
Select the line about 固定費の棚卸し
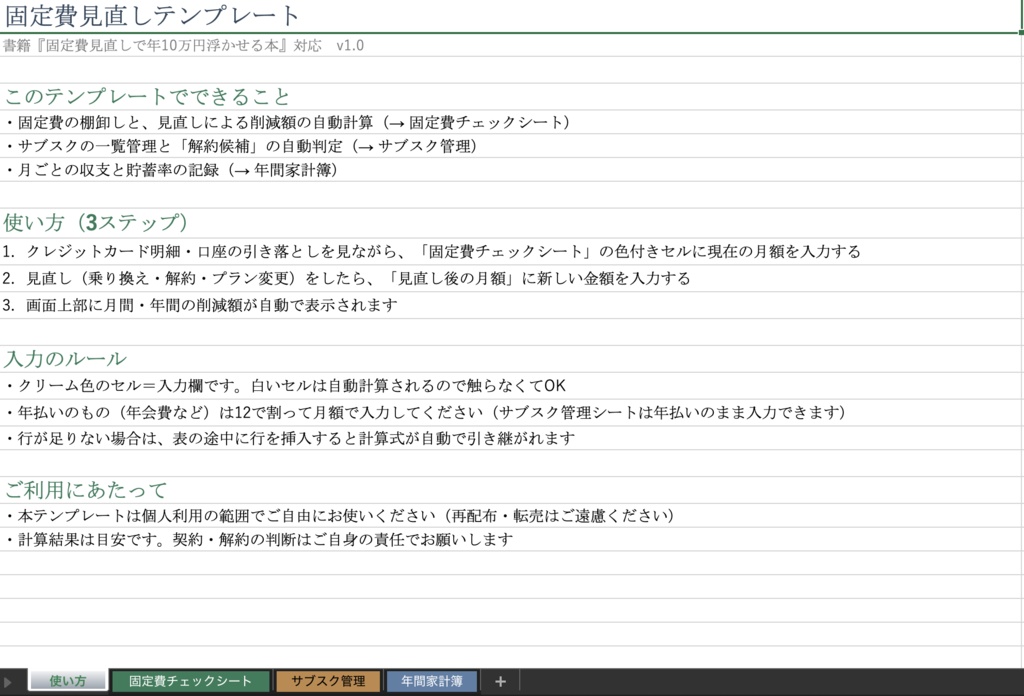point(288,122)
